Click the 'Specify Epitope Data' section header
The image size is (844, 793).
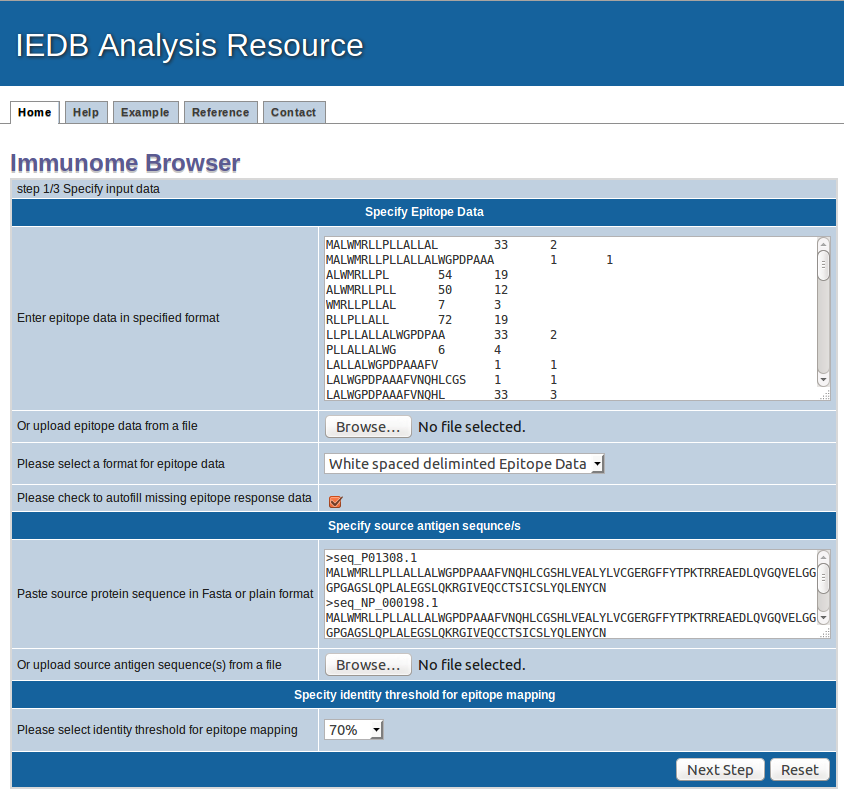[424, 212]
